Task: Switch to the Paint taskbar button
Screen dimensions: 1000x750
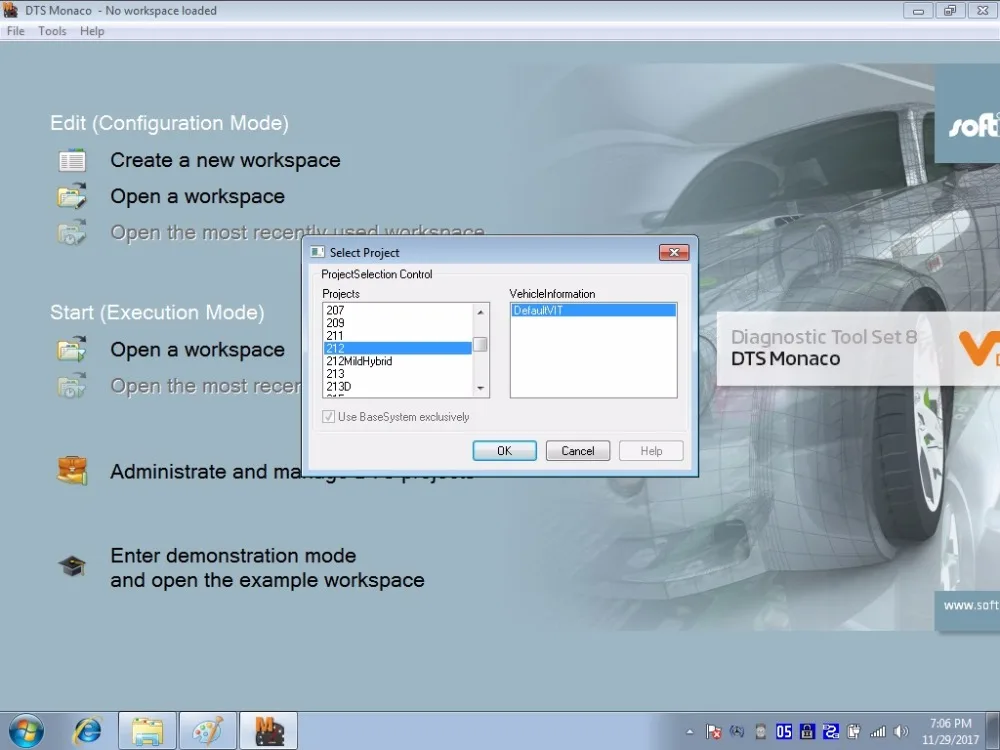Action: click(x=208, y=731)
